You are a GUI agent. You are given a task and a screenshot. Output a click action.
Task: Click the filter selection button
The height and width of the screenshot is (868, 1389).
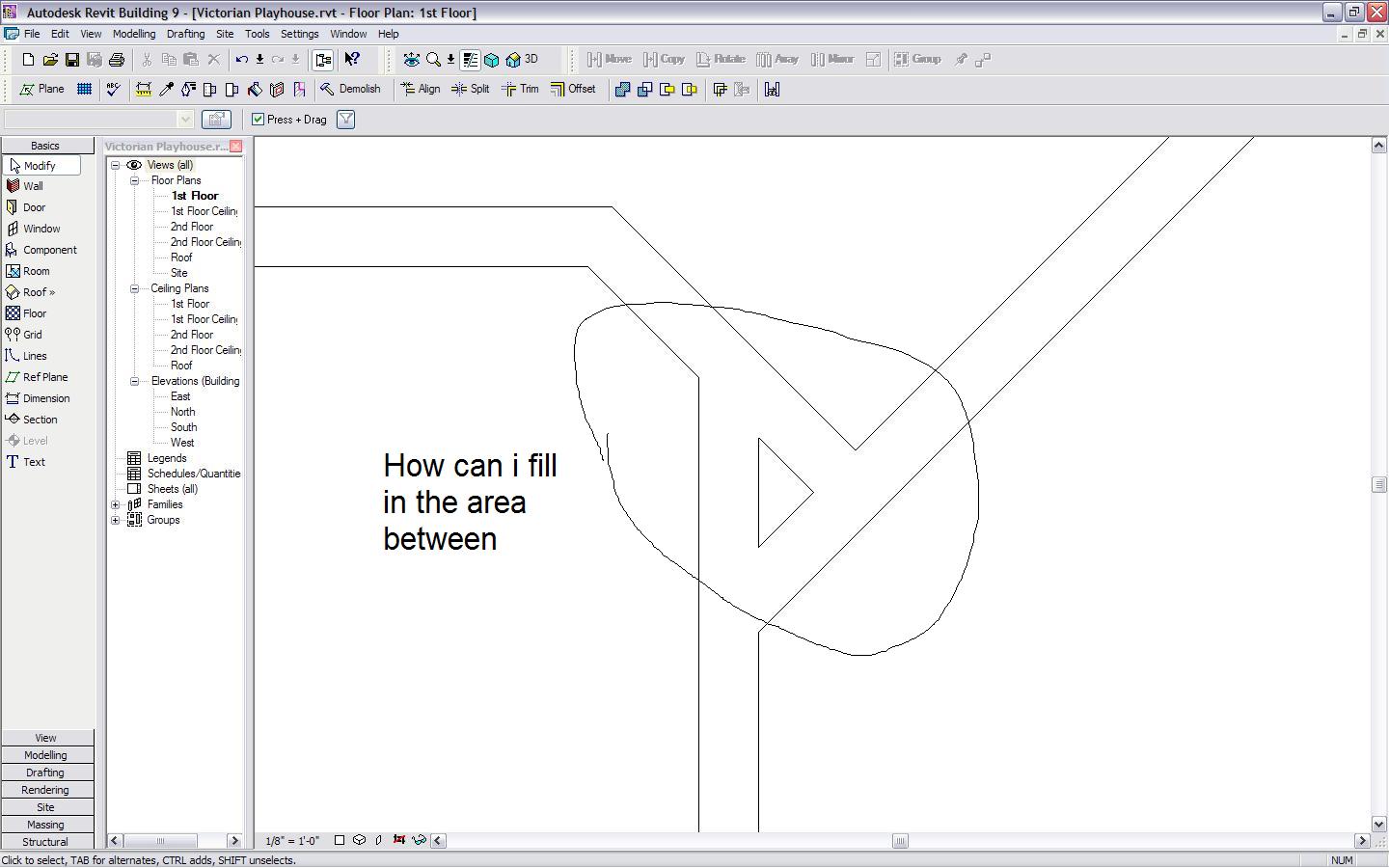point(345,120)
